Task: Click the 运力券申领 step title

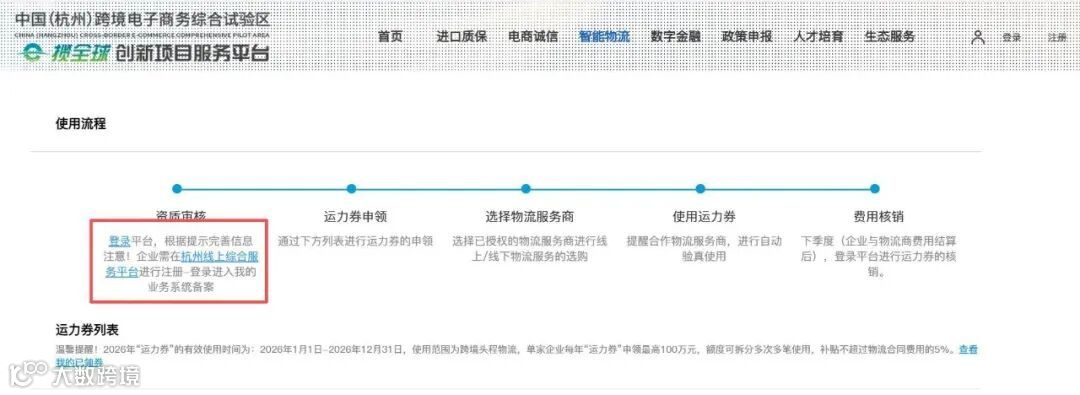Action: [355, 216]
